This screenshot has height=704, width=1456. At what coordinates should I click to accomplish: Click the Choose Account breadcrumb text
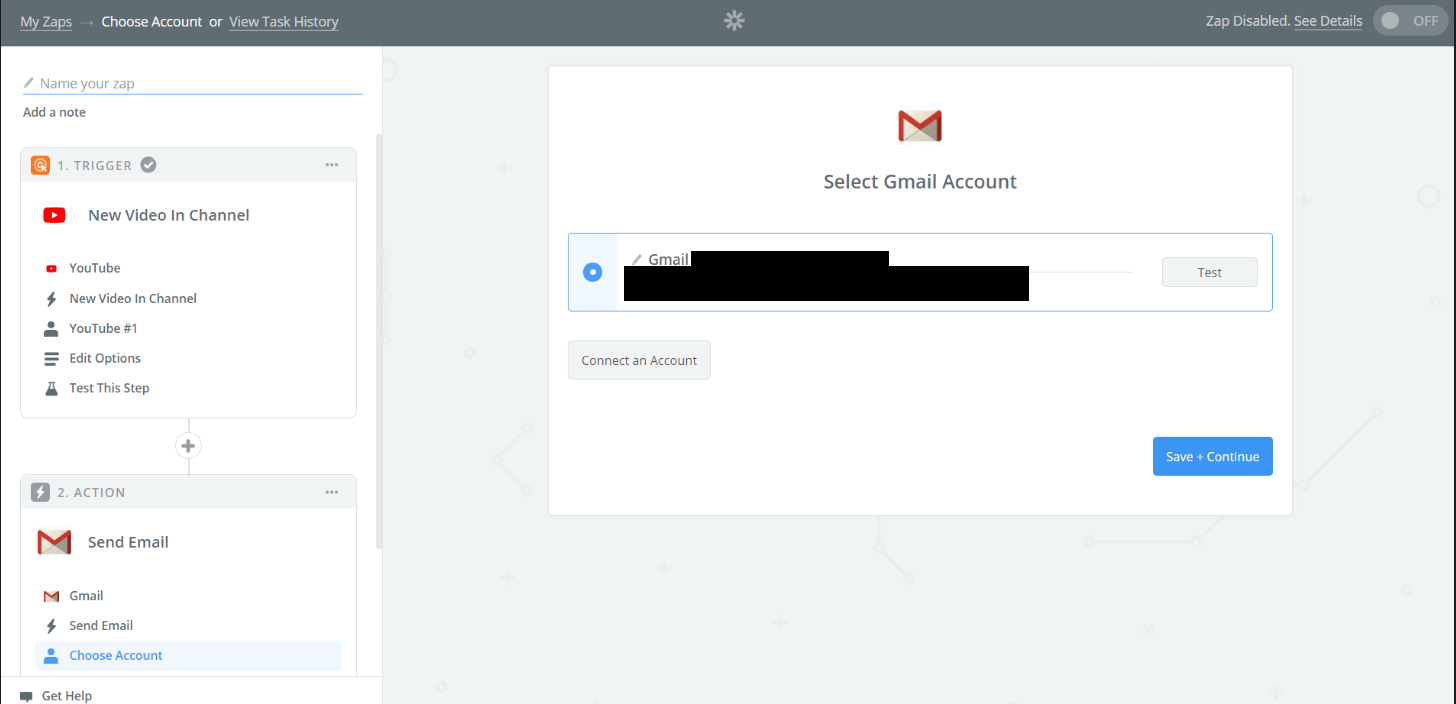pyautogui.click(x=152, y=21)
